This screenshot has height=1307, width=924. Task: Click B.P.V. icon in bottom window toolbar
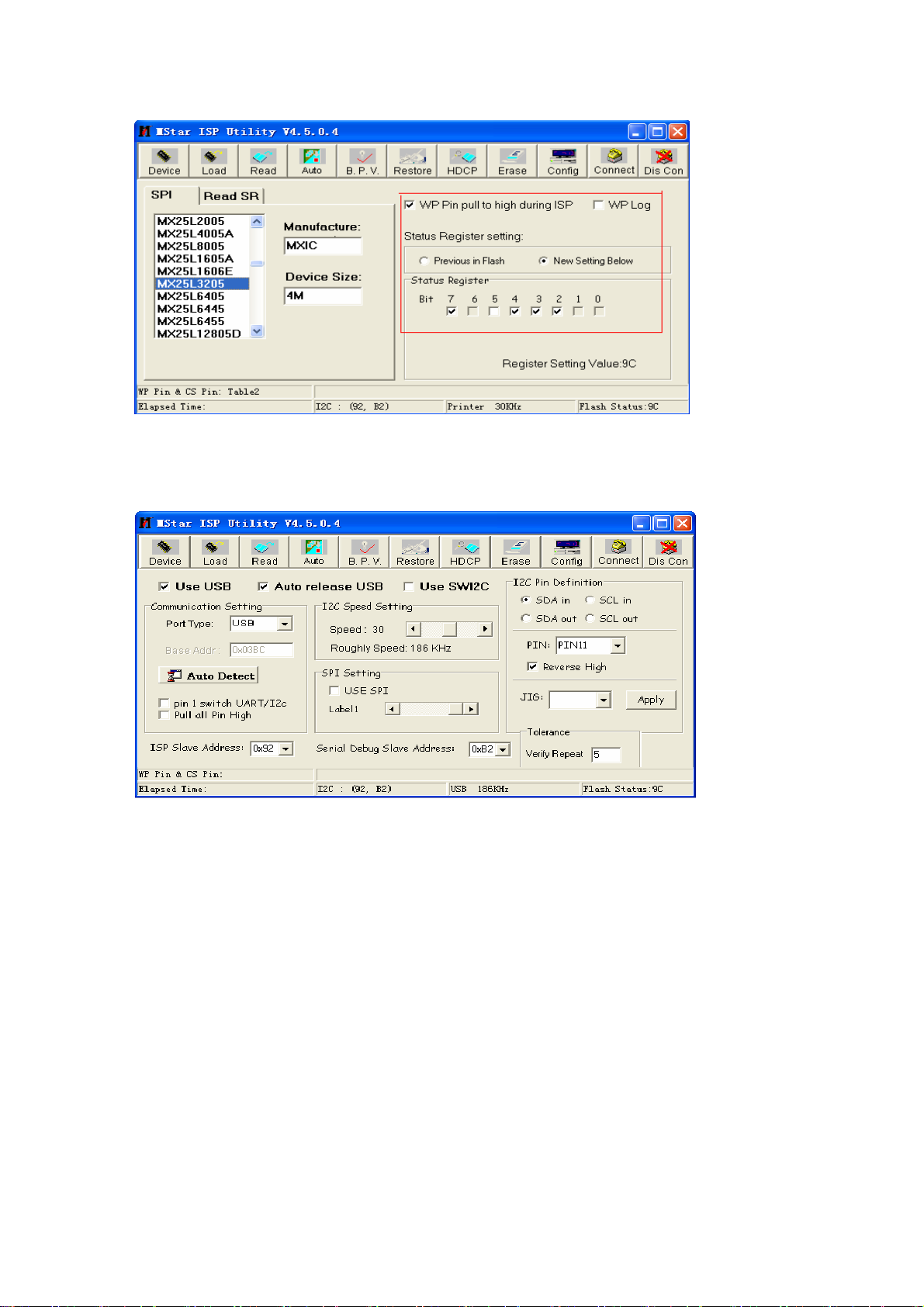tap(365, 552)
